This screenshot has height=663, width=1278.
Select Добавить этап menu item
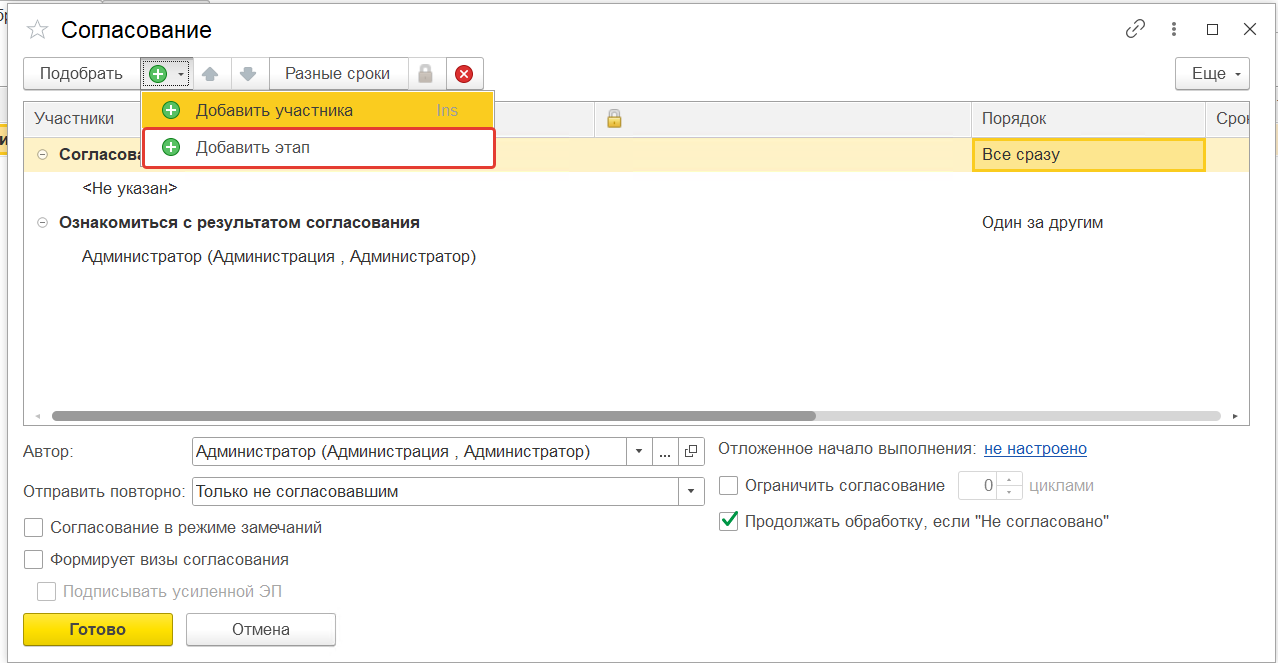pyautogui.click(x=252, y=147)
